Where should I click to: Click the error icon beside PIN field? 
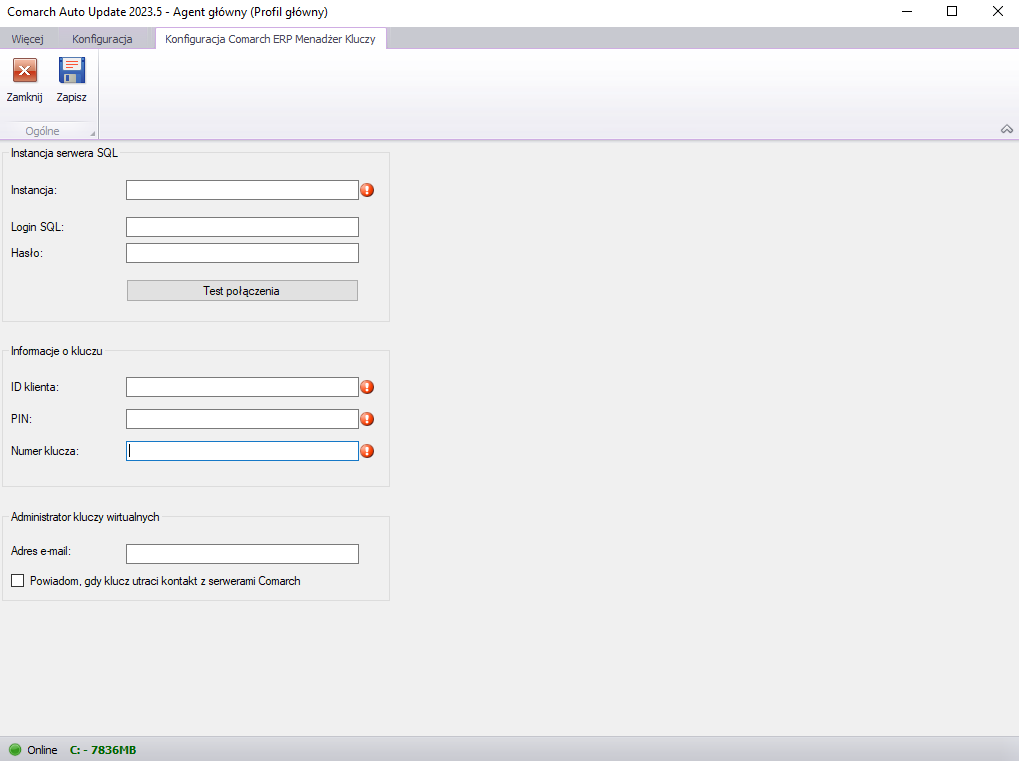click(367, 419)
